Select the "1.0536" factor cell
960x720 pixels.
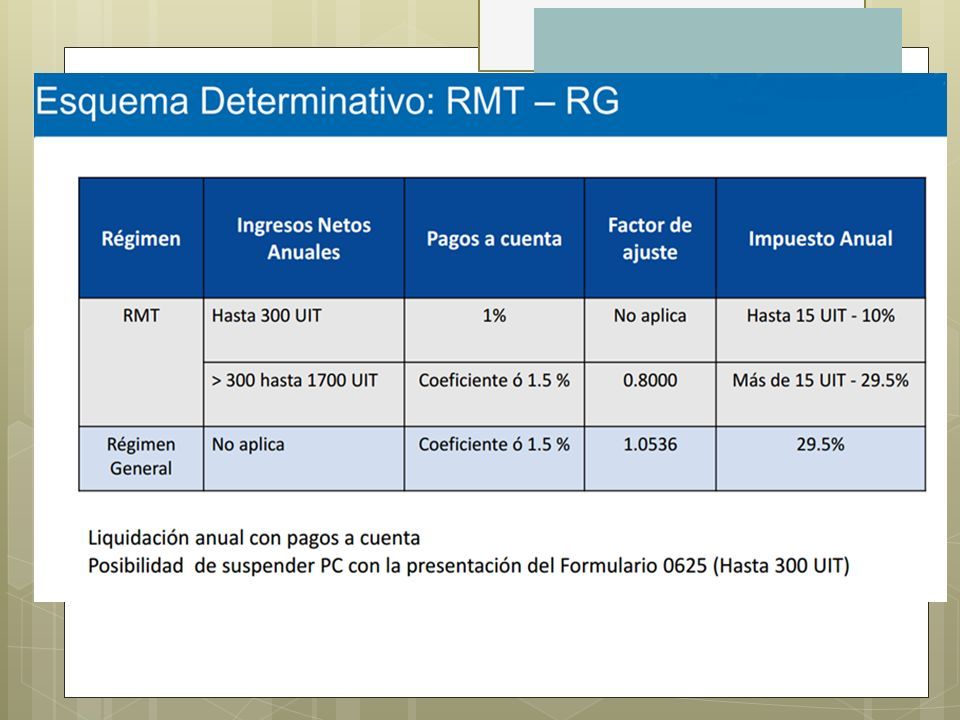650,458
